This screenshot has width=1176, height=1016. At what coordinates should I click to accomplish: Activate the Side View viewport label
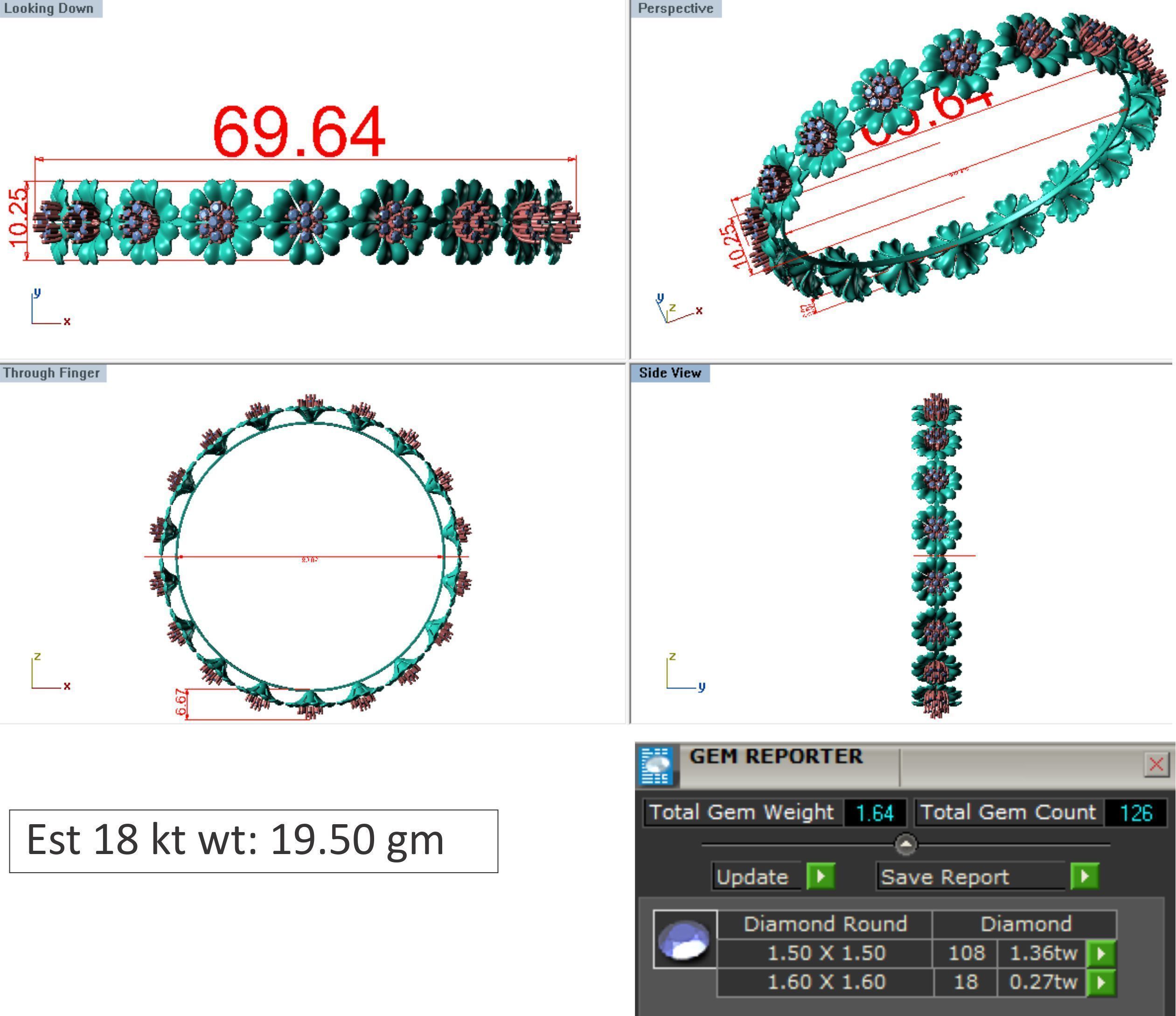[670, 373]
